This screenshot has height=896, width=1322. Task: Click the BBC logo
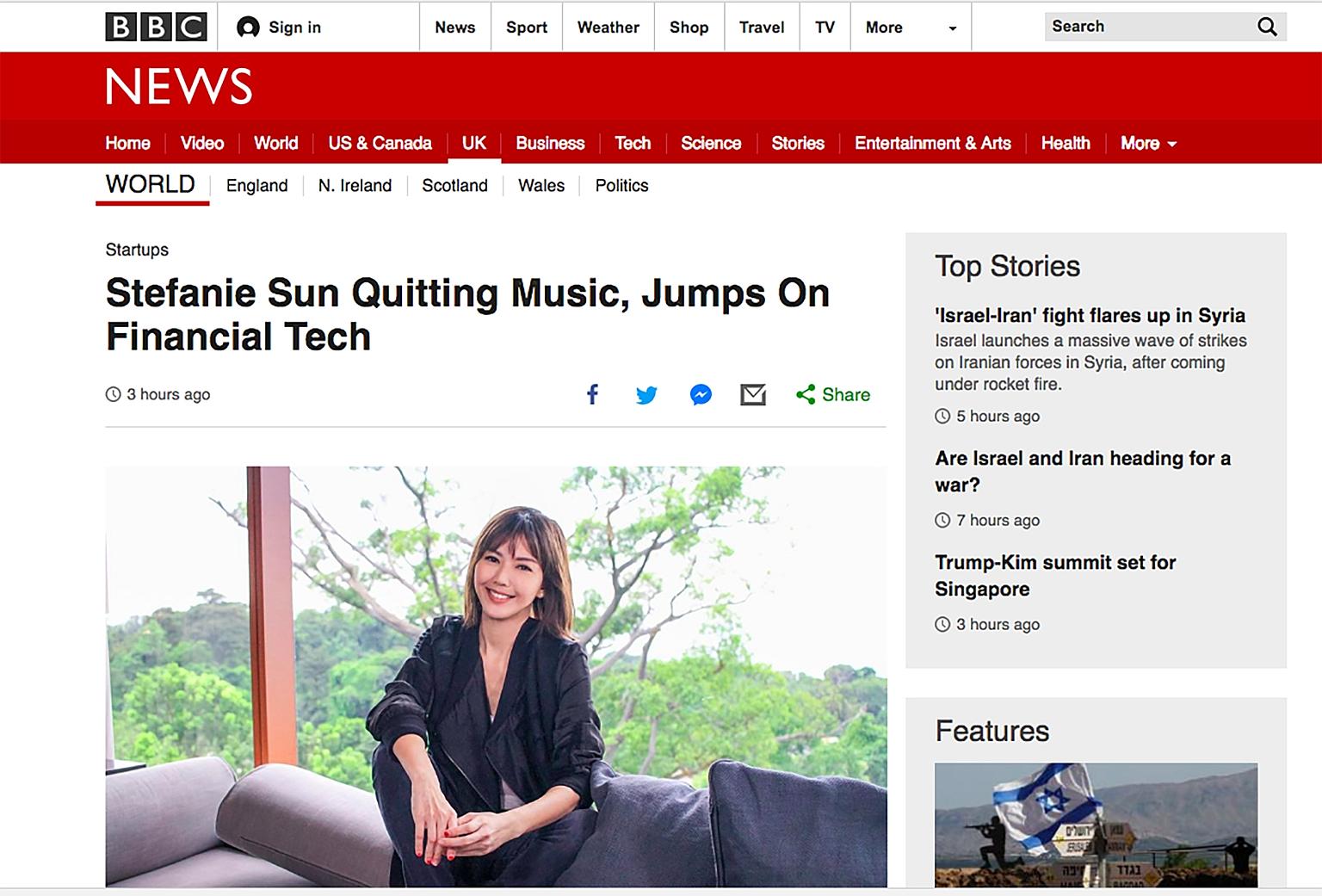(x=155, y=26)
